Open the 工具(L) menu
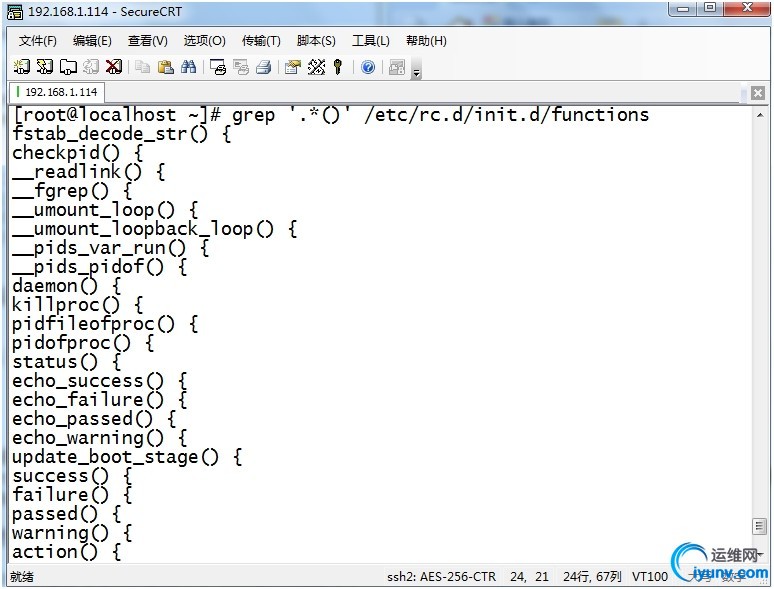774x589 pixels. click(371, 41)
